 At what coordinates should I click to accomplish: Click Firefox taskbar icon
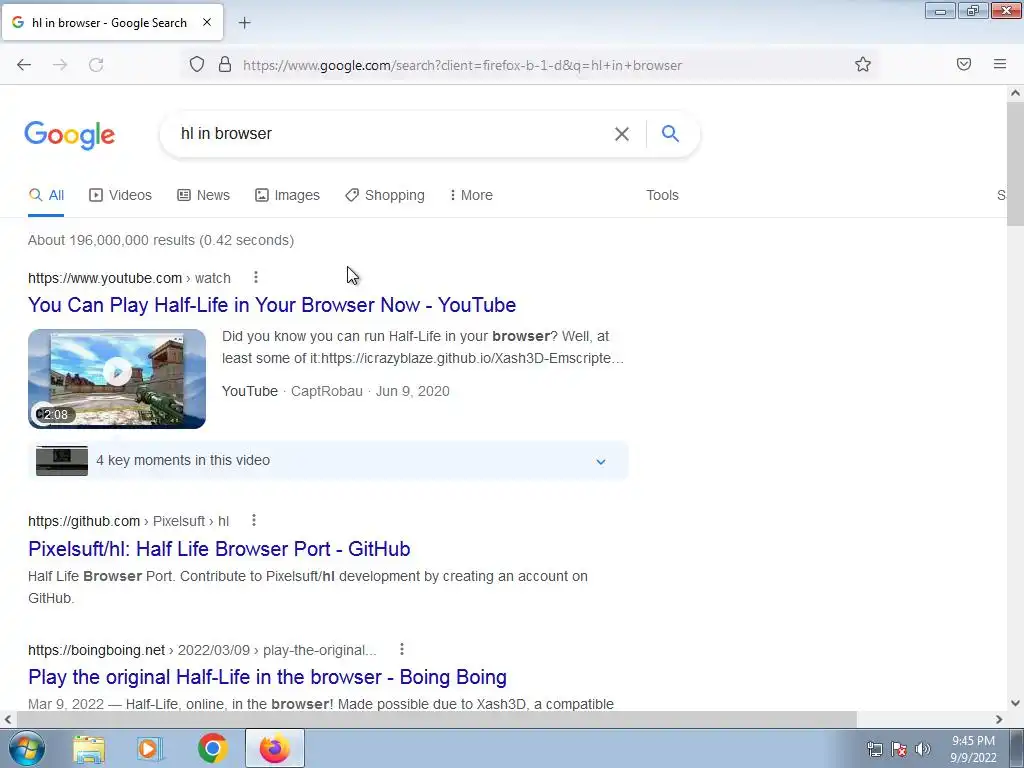pos(275,748)
